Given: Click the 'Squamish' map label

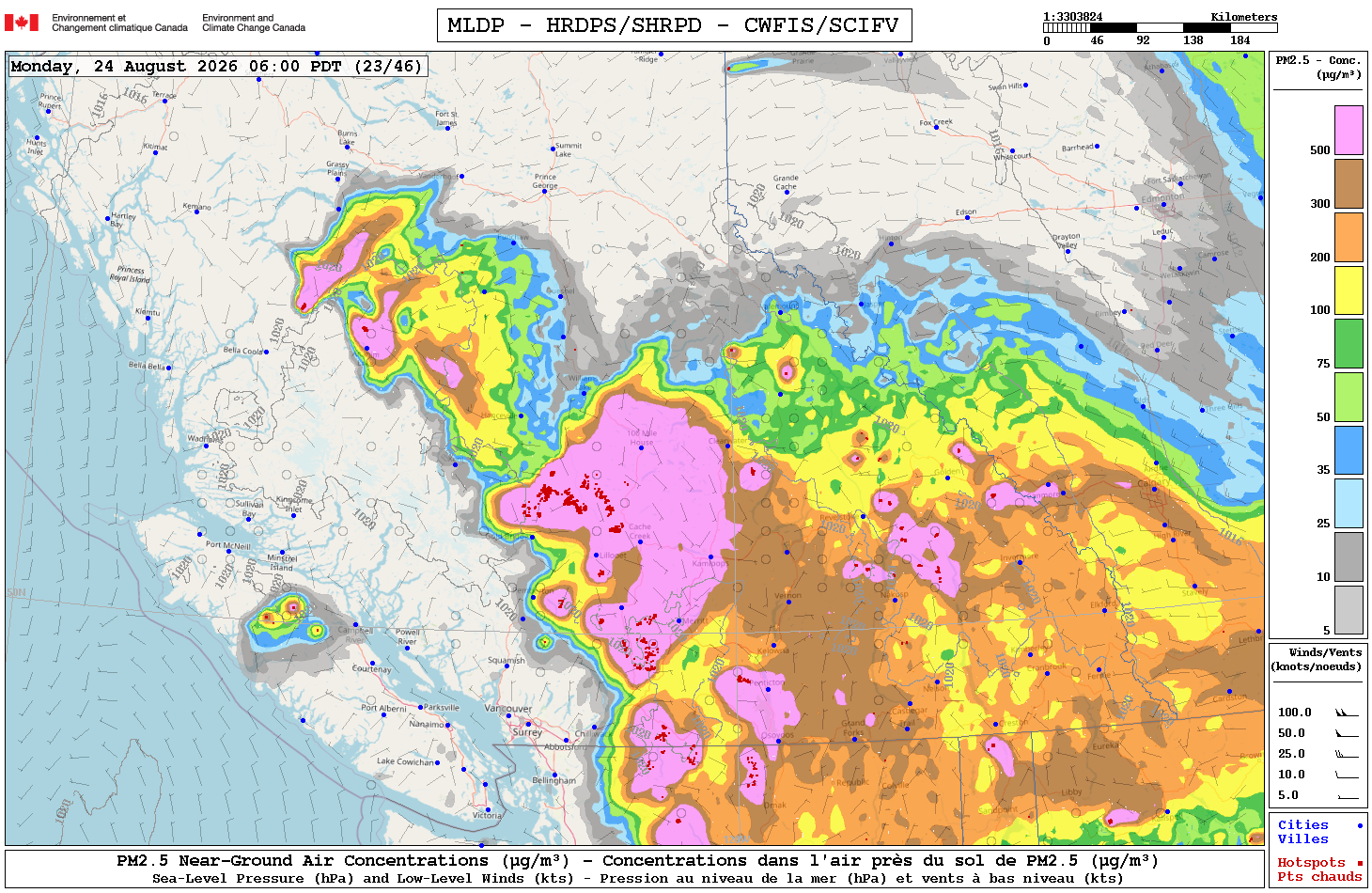Looking at the screenshot, I should tap(506, 660).
